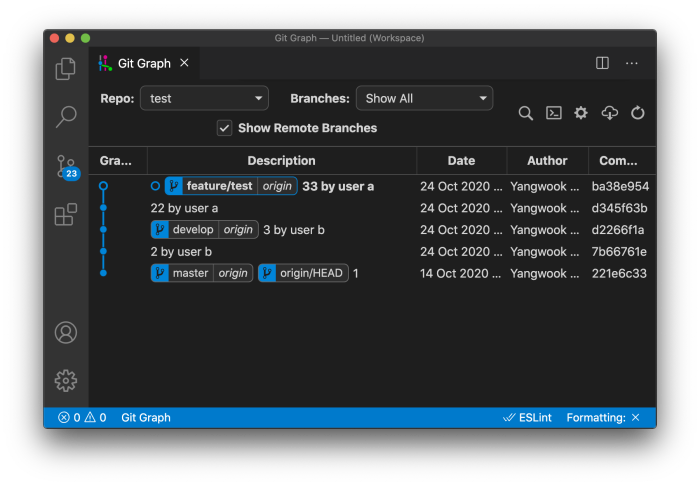The width and height of the screenshot is (700, 486).
Task: Click the HEAD circle before feature/test label
Action: (155, 186)
